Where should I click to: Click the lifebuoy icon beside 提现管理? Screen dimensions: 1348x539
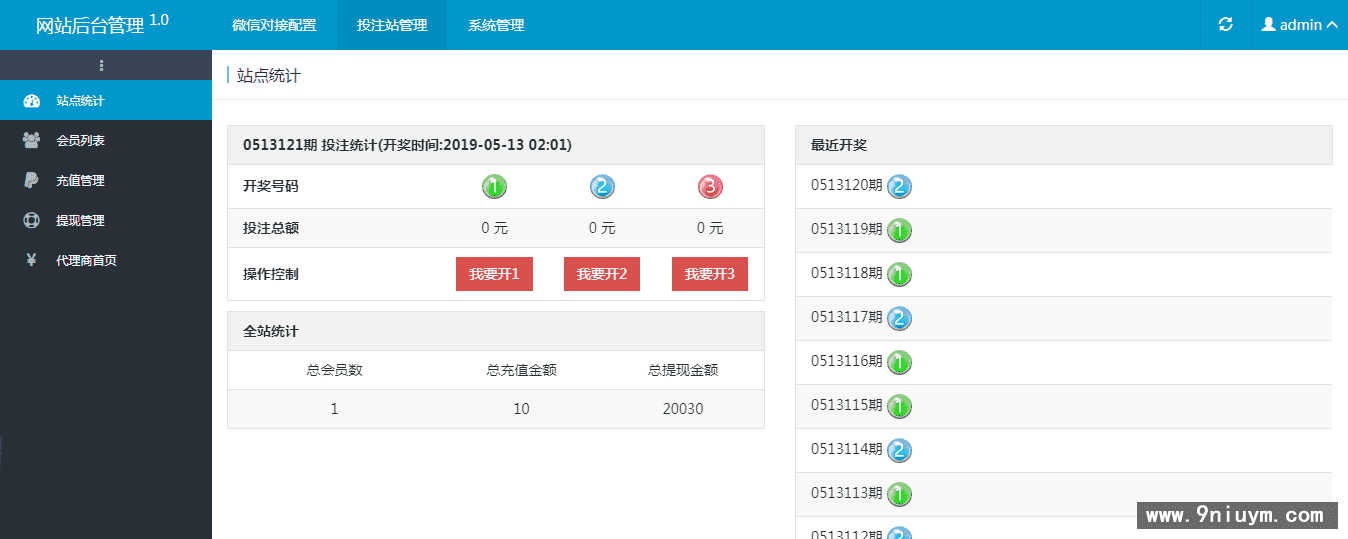(31, 221)
